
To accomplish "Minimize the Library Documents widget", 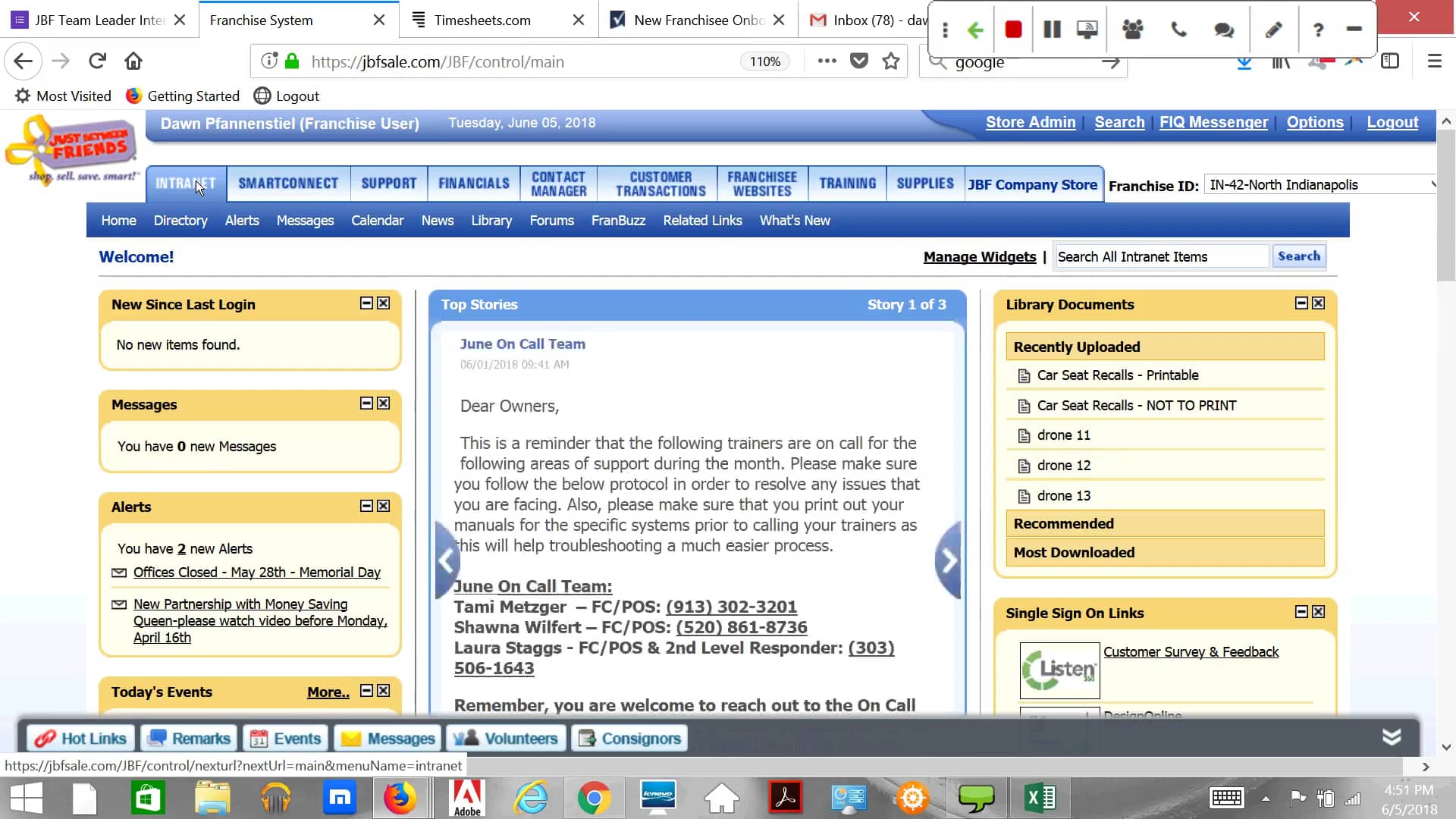I will [1301, 303].
